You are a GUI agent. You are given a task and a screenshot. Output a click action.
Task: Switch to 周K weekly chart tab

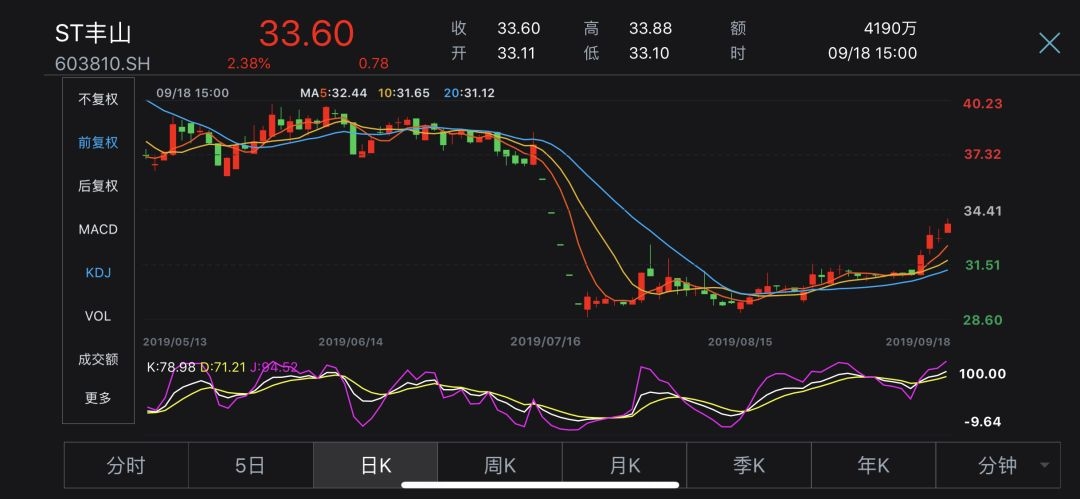[499, 465]
